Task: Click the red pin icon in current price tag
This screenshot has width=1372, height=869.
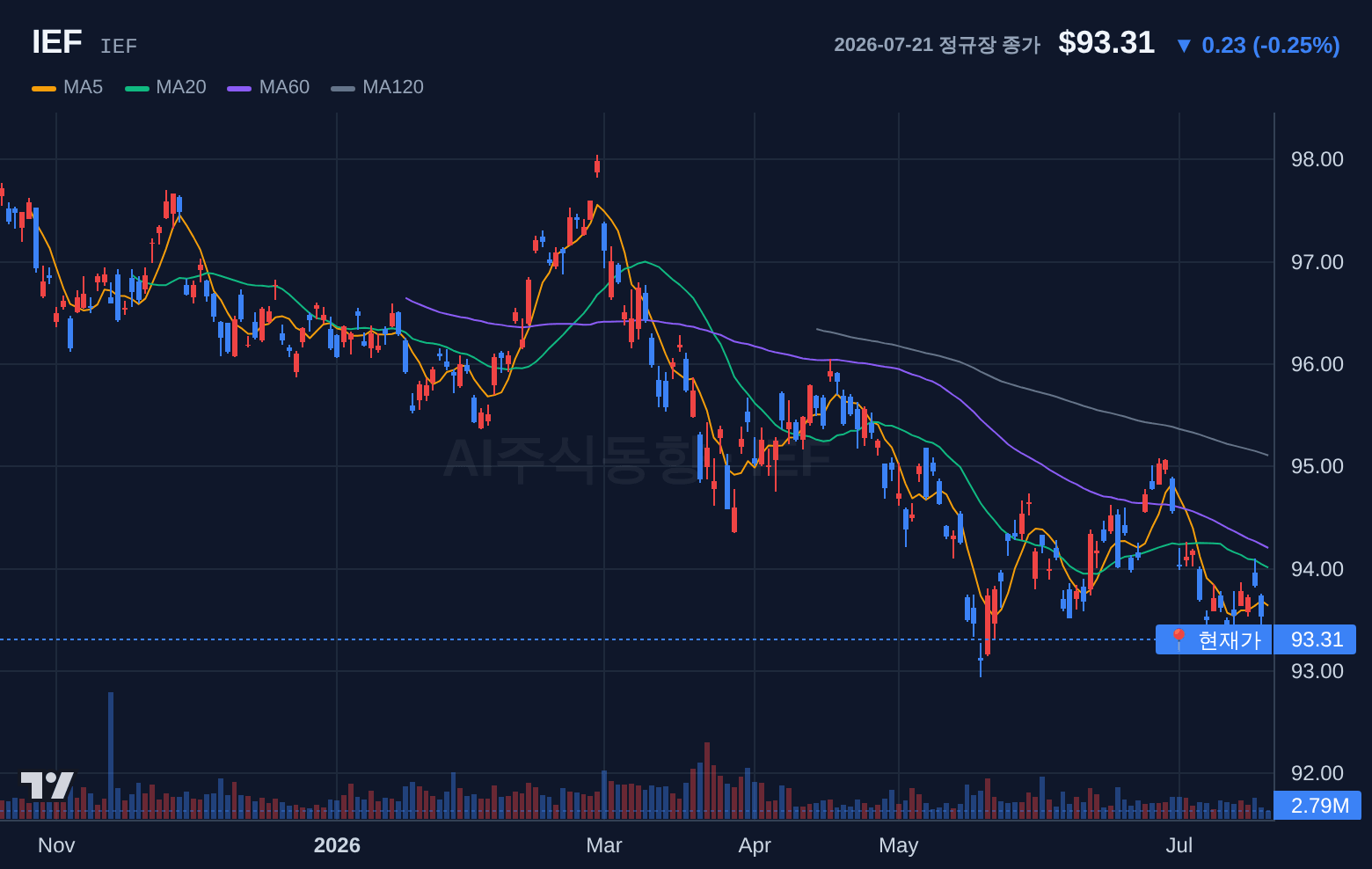Action: tap(1179, 639)
